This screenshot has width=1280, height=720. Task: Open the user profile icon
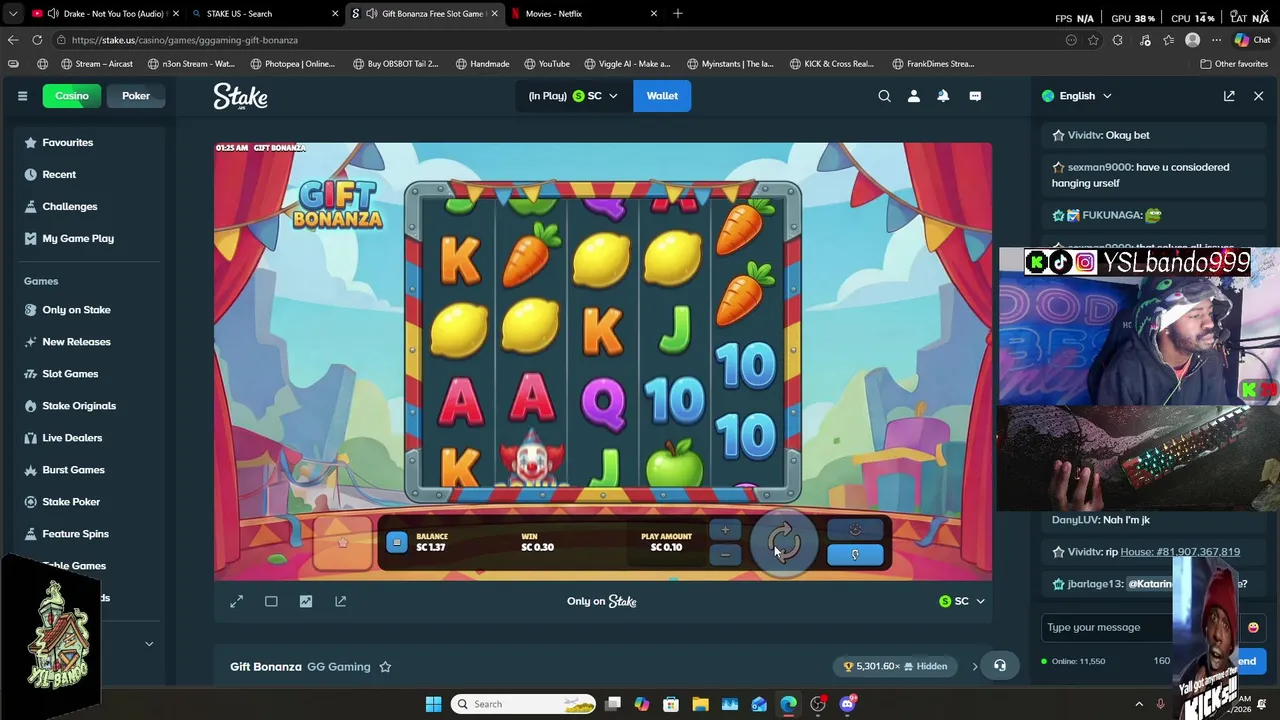913,96
